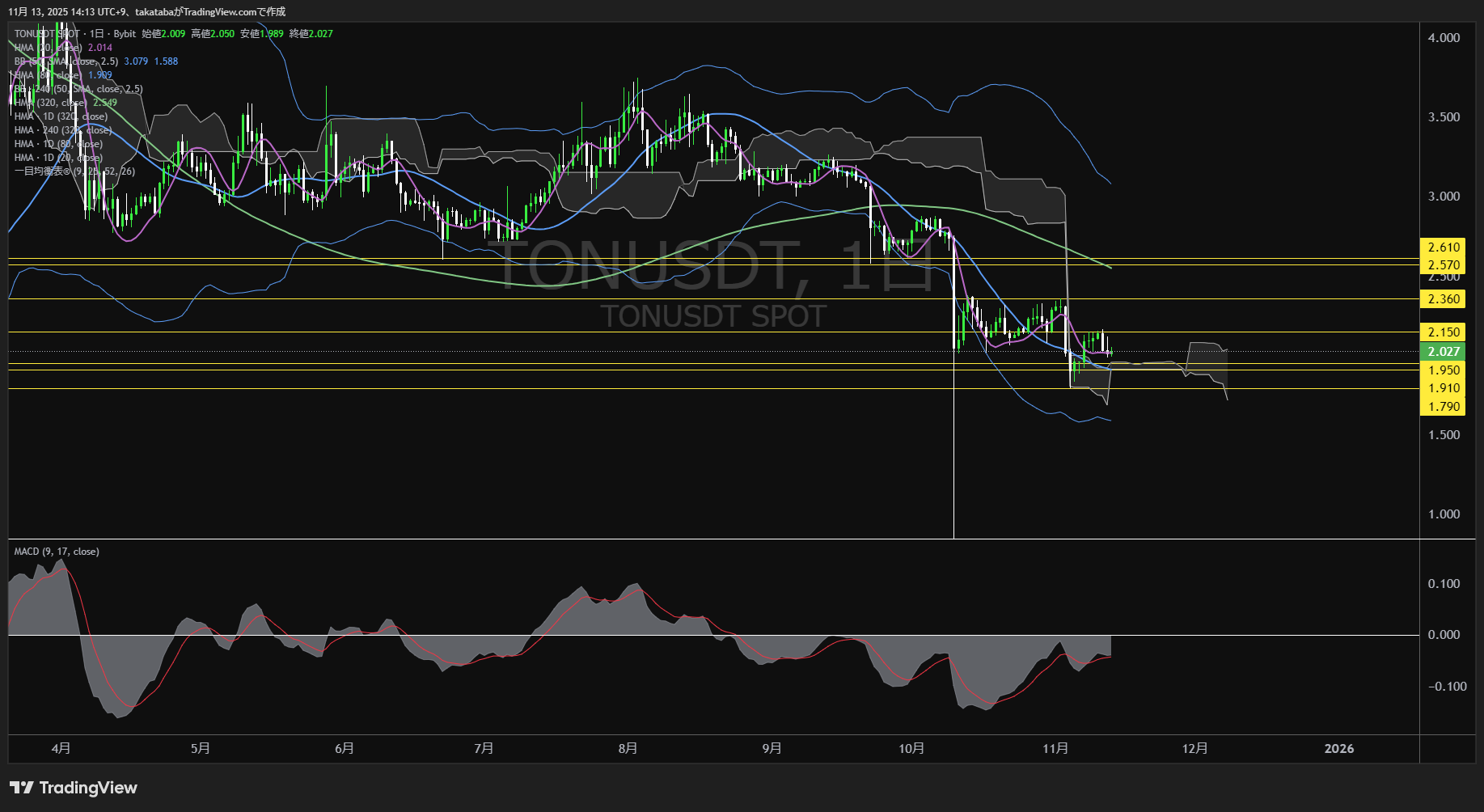Click the 4.000 price axis label
The image size is (1484, 812).
[x=1444, y=38]
